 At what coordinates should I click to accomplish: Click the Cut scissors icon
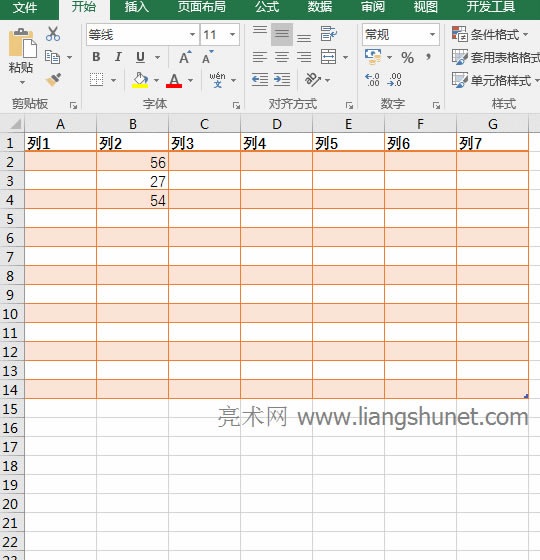[x=53, y=34]
